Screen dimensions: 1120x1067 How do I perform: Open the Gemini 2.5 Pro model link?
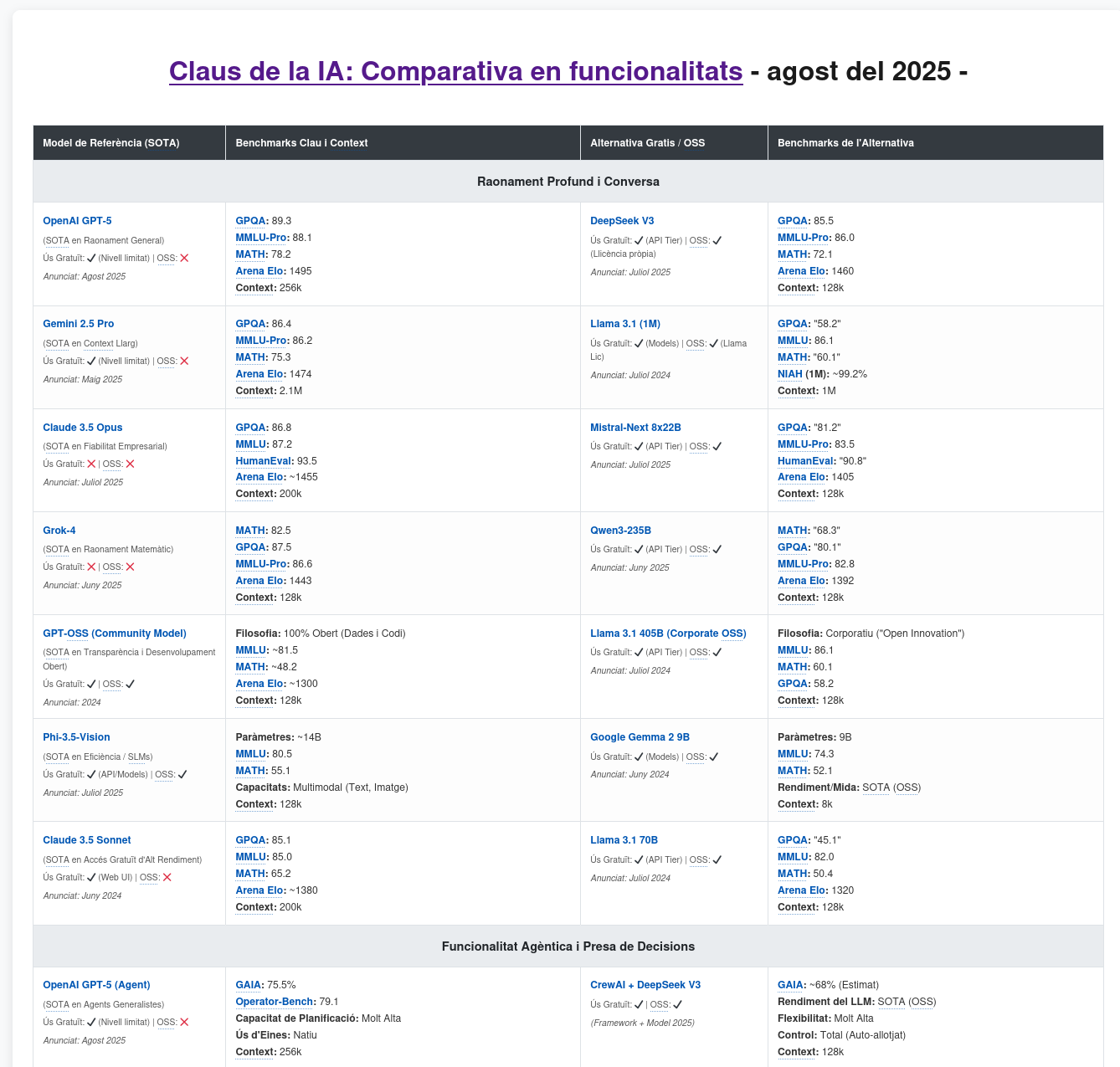[79, 324]
